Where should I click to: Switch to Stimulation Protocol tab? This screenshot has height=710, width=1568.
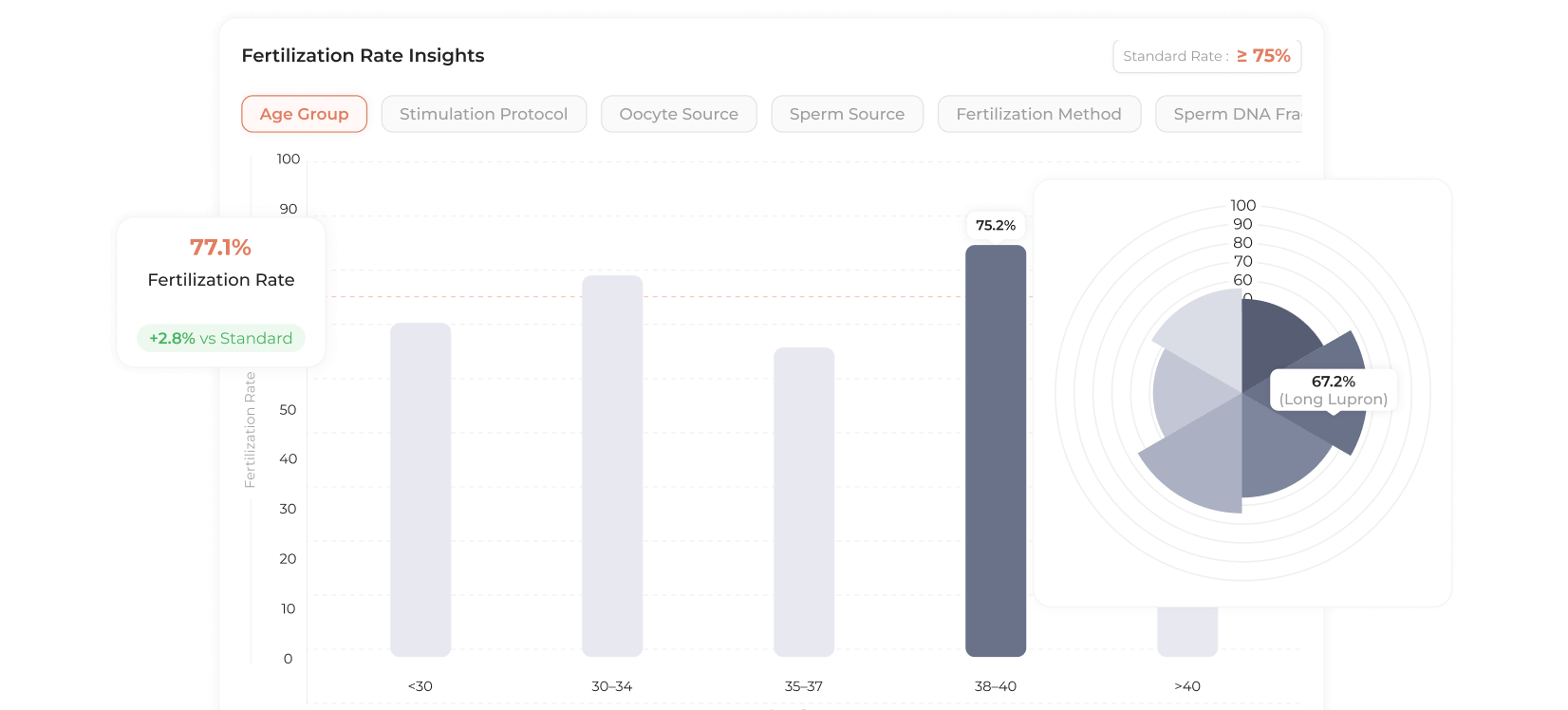pyautogui.click(x=483, y=114)
